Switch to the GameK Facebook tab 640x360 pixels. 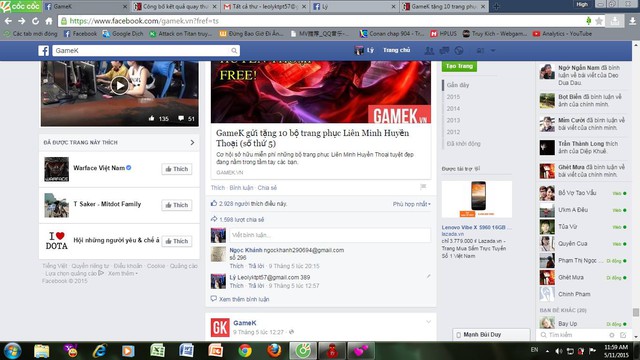(x=86, y=7)
